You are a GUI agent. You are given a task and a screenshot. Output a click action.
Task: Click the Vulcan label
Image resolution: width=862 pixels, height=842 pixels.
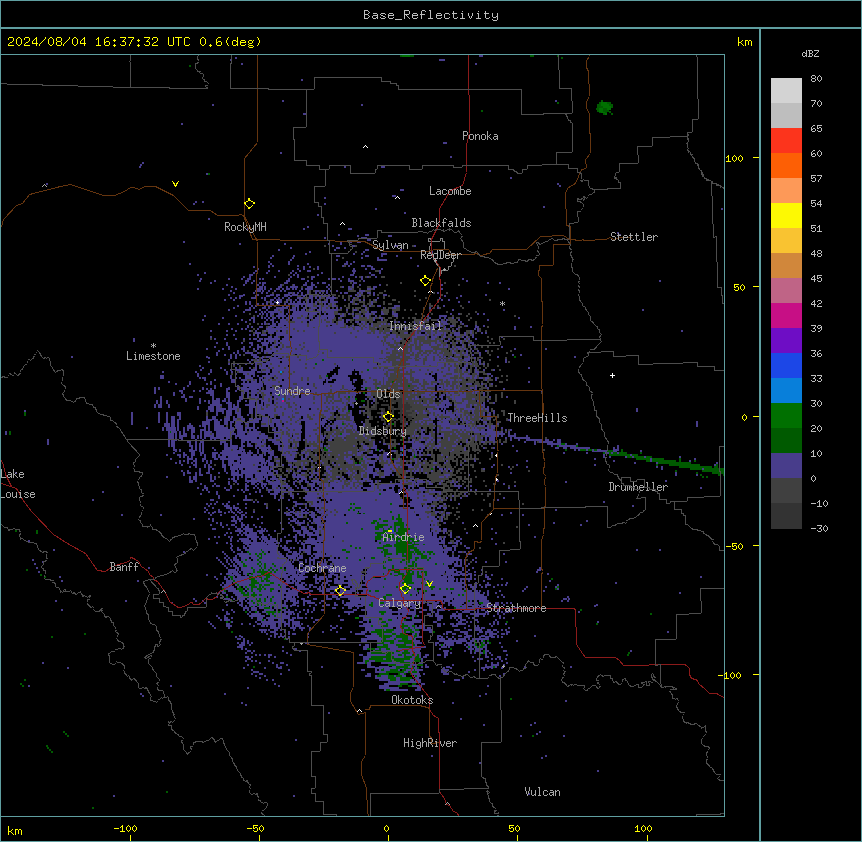click(x=543, y=792)
